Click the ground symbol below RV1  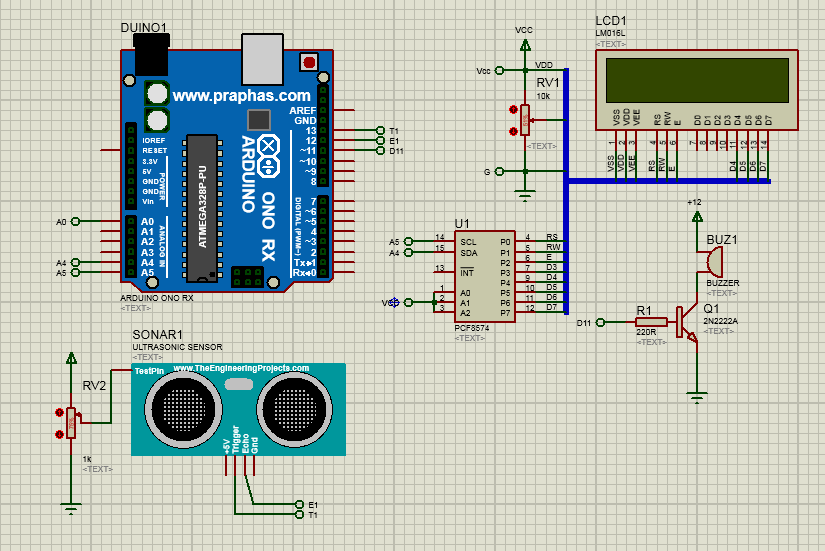525,196
